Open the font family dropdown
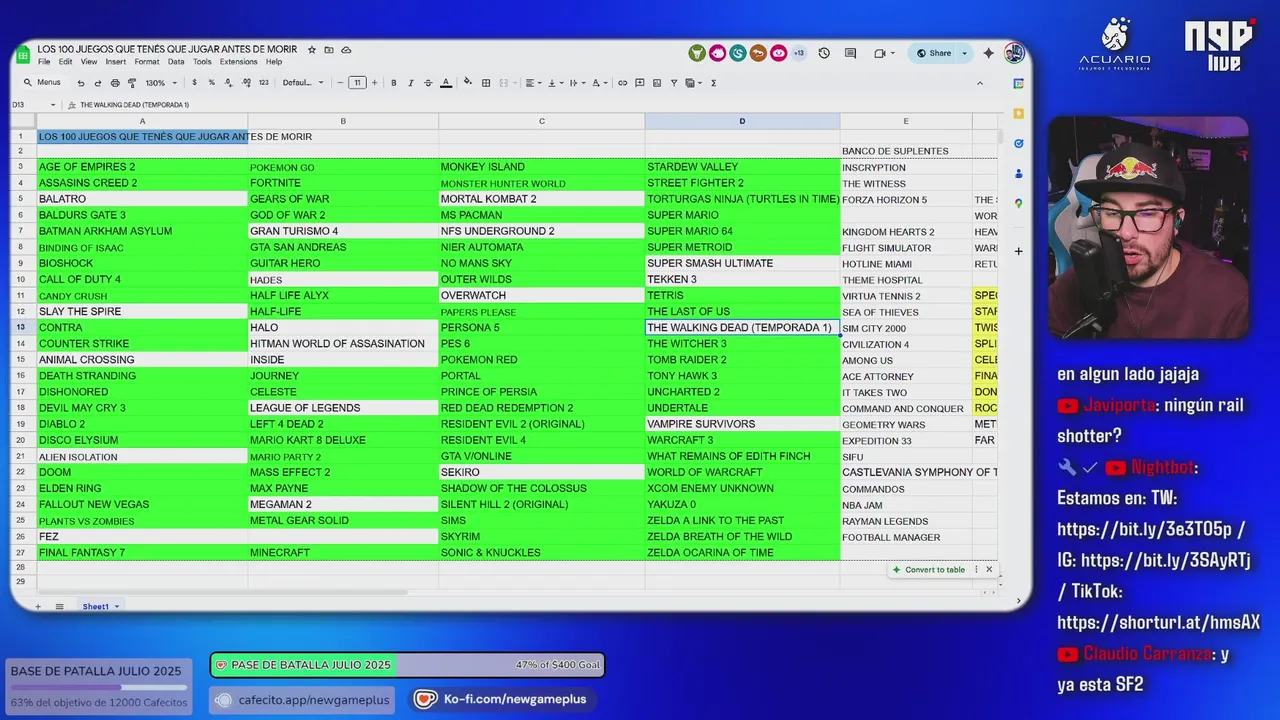 [303, 83]
